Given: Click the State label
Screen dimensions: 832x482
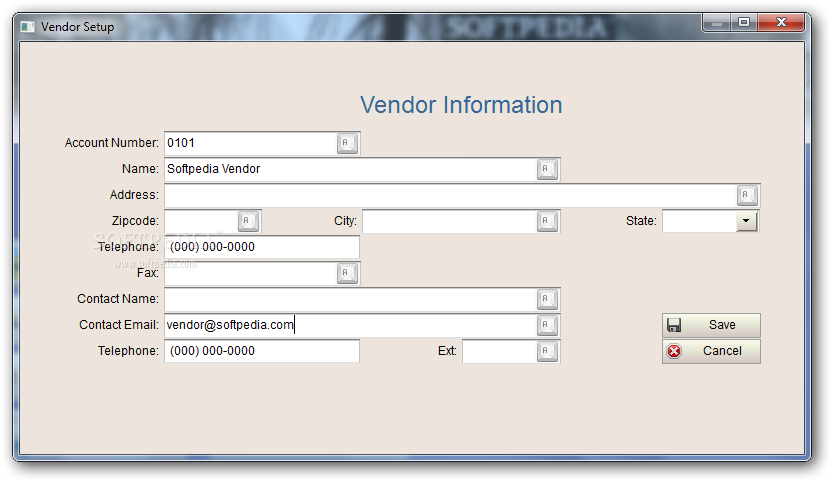Looking at the screenshot, I should [641, 221].
